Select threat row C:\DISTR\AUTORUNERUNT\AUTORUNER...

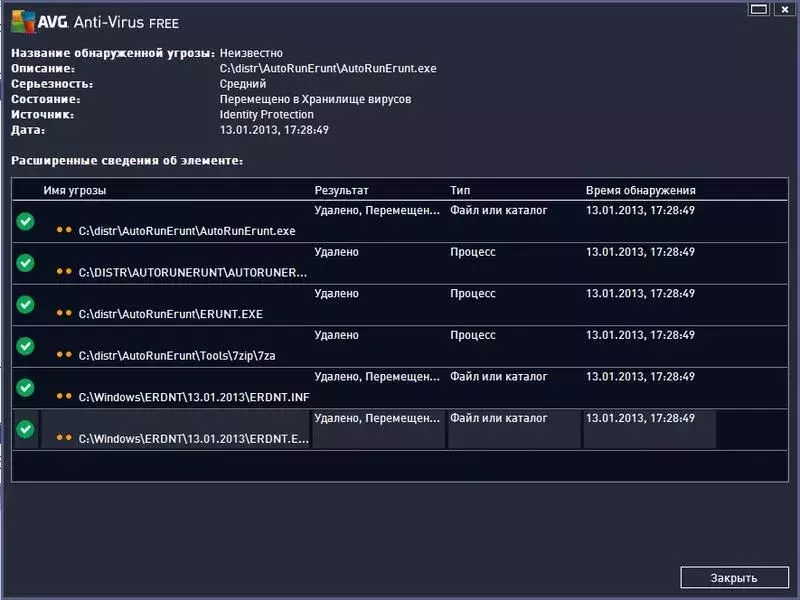[400, 263]
